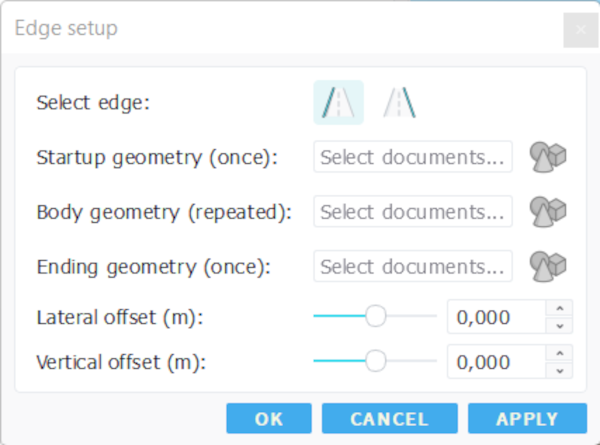Click the Vertical offset value field

[x=496, y=362]
